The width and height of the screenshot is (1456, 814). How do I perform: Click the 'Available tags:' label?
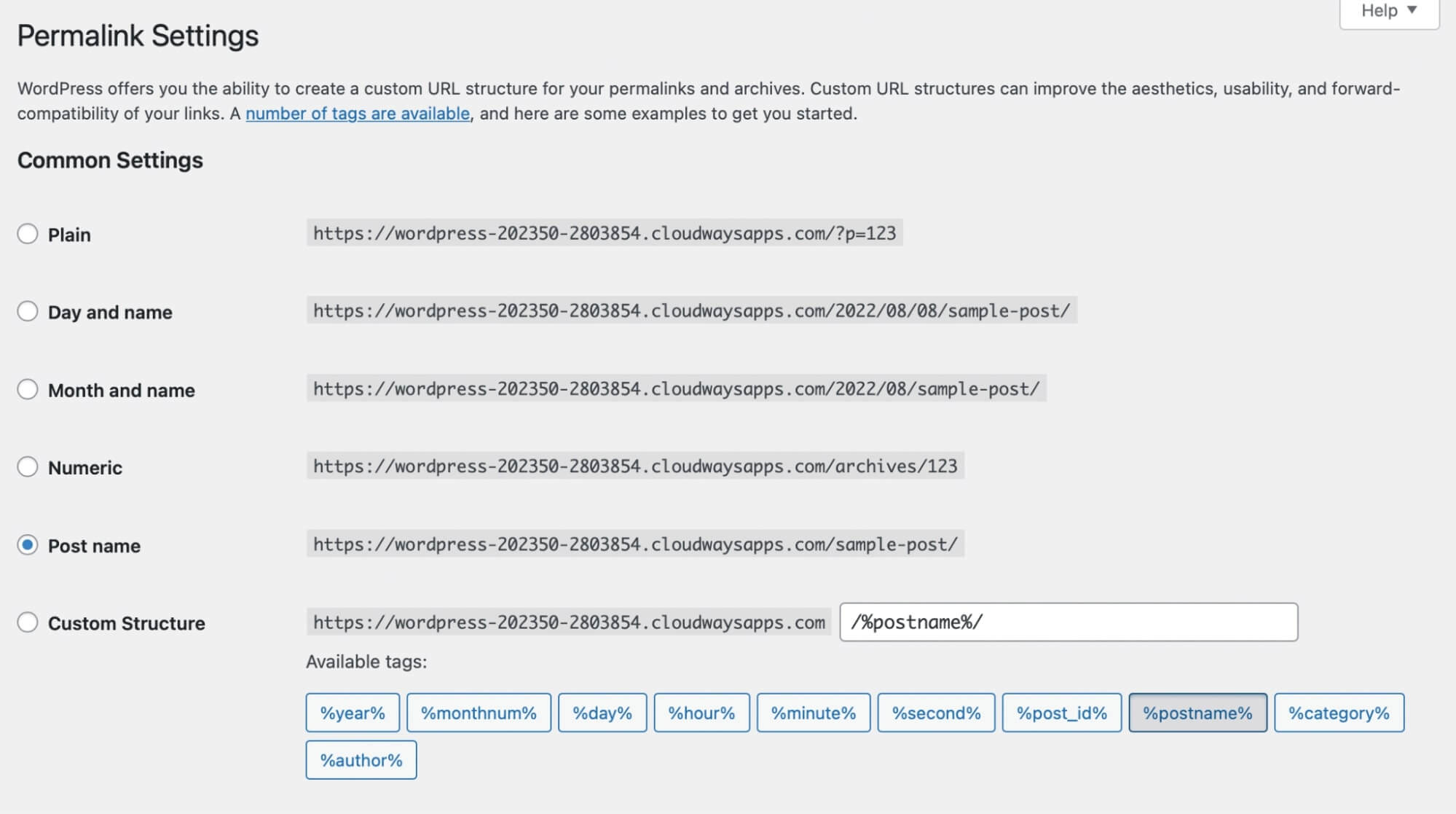[x=366, y=662]
